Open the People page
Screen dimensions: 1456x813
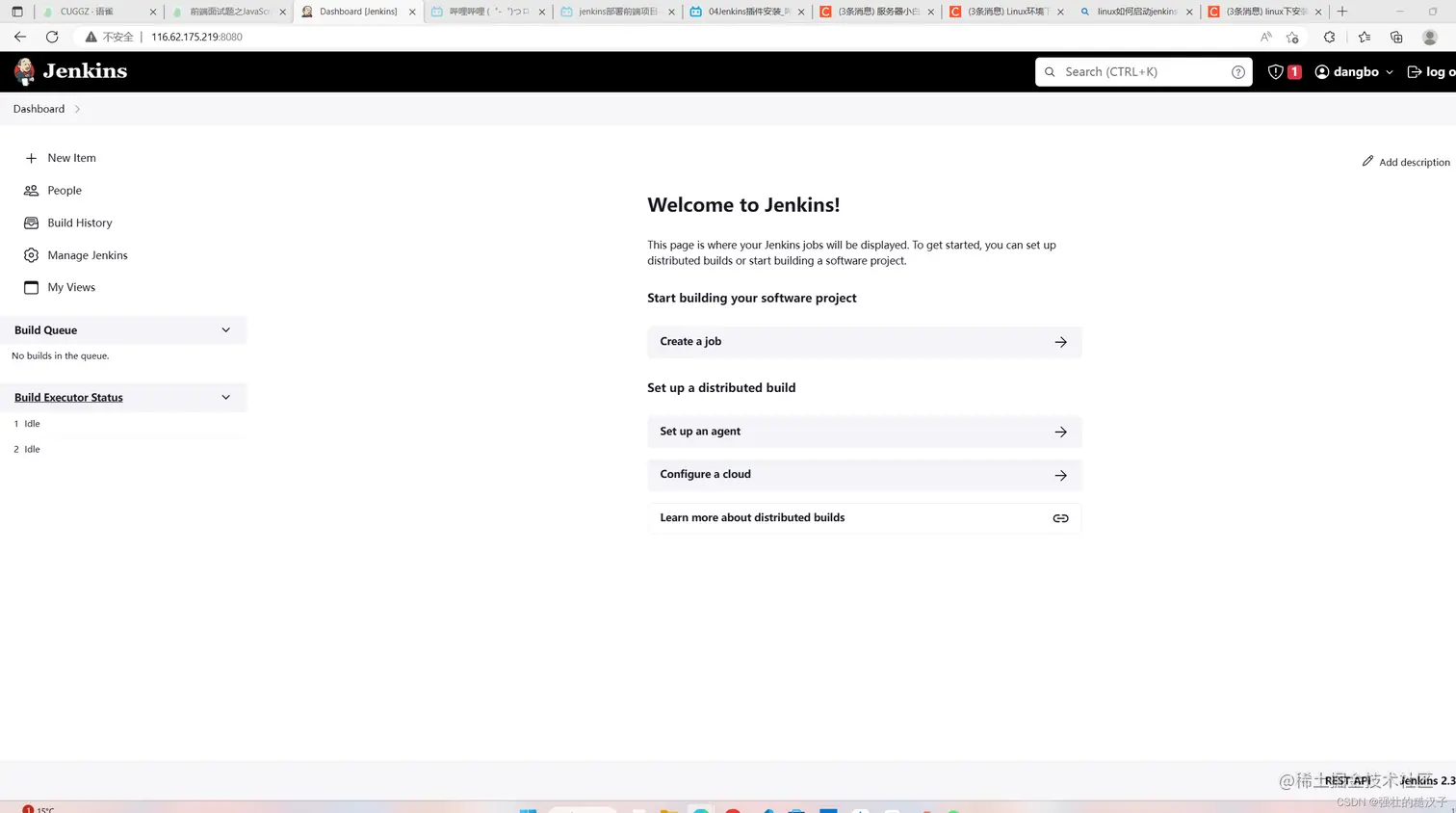65,191
